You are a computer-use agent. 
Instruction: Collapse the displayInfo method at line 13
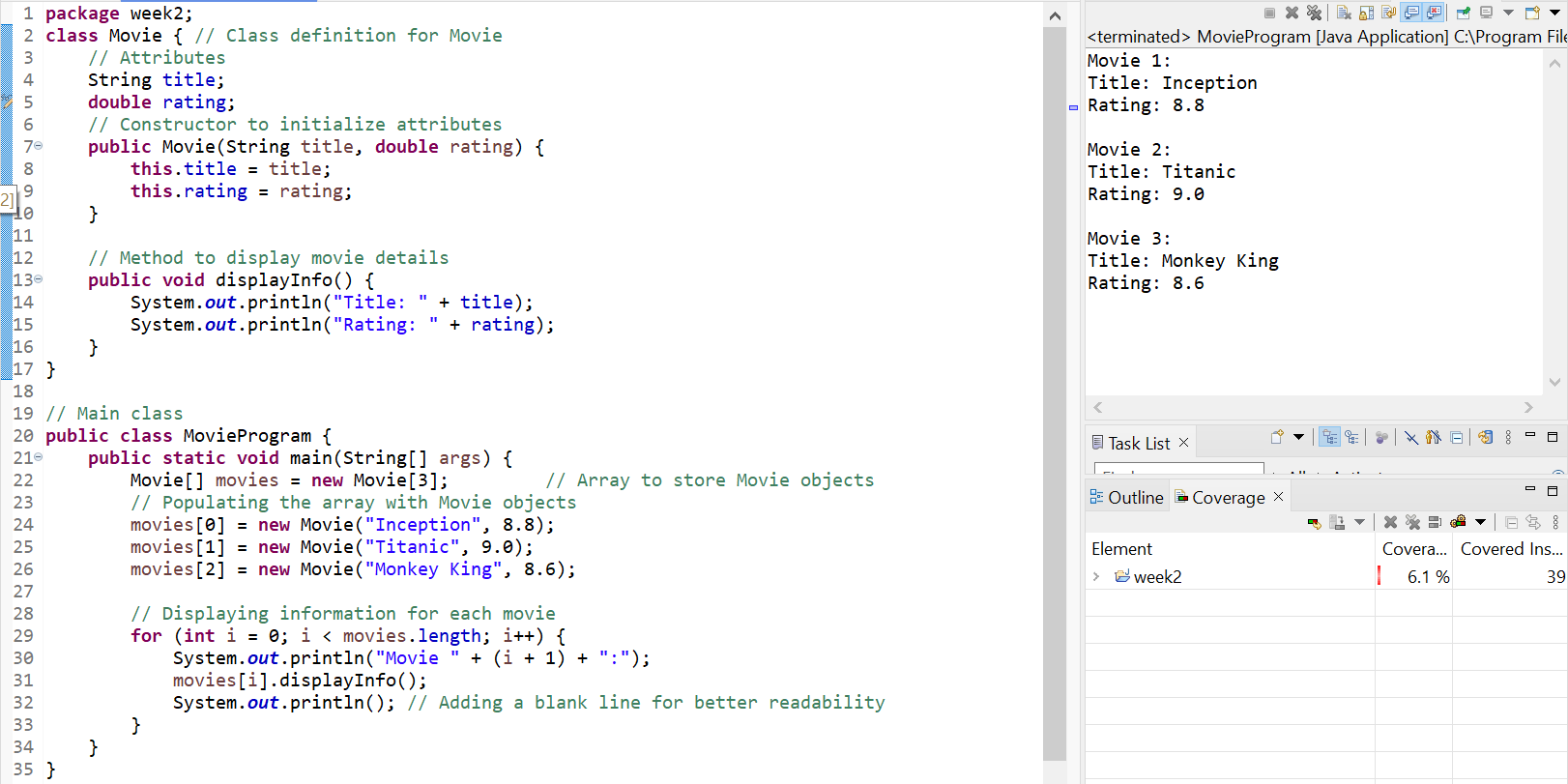[39, 279]
